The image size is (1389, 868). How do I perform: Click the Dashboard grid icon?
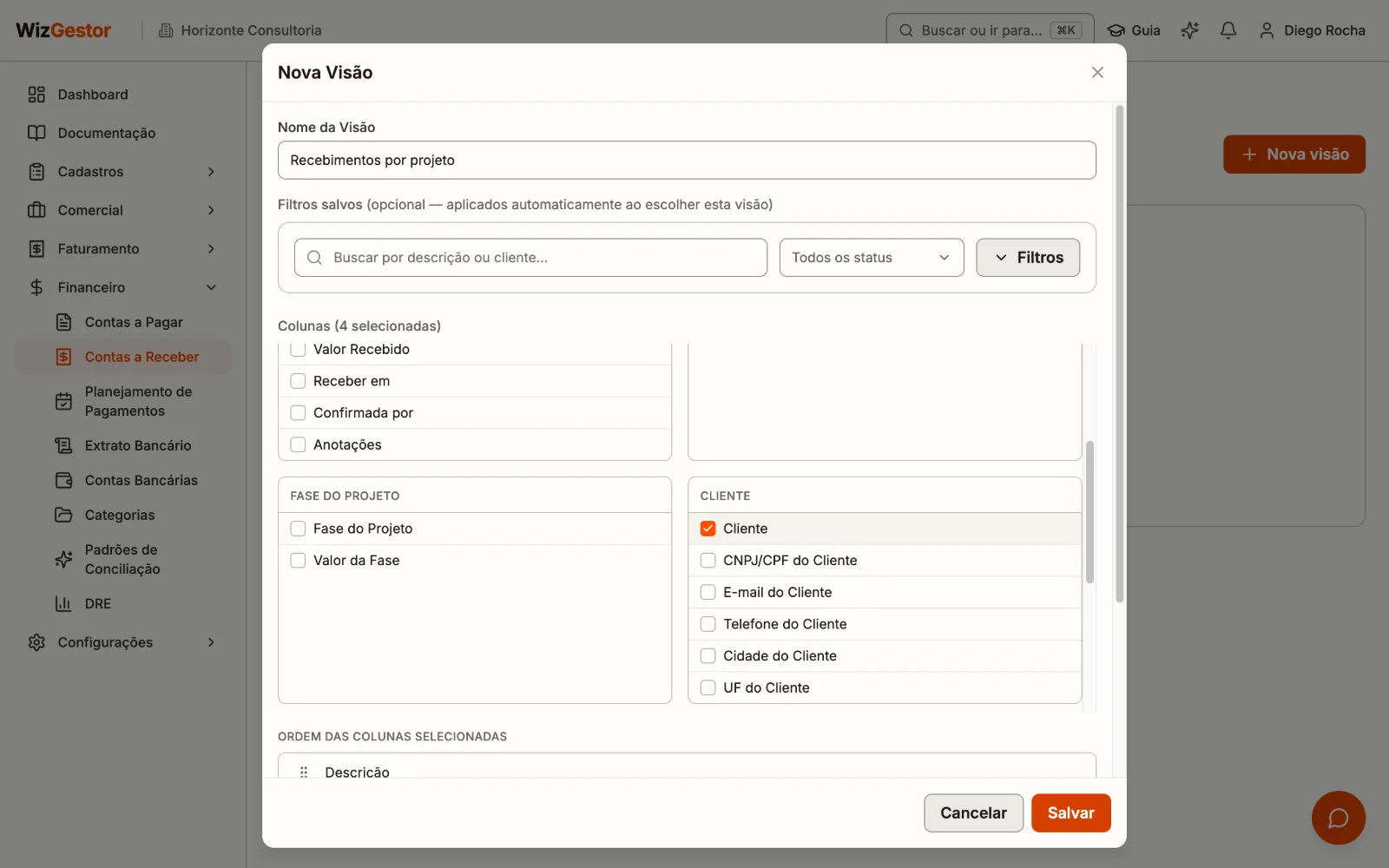pyautogui.click(x=36, y=95)
